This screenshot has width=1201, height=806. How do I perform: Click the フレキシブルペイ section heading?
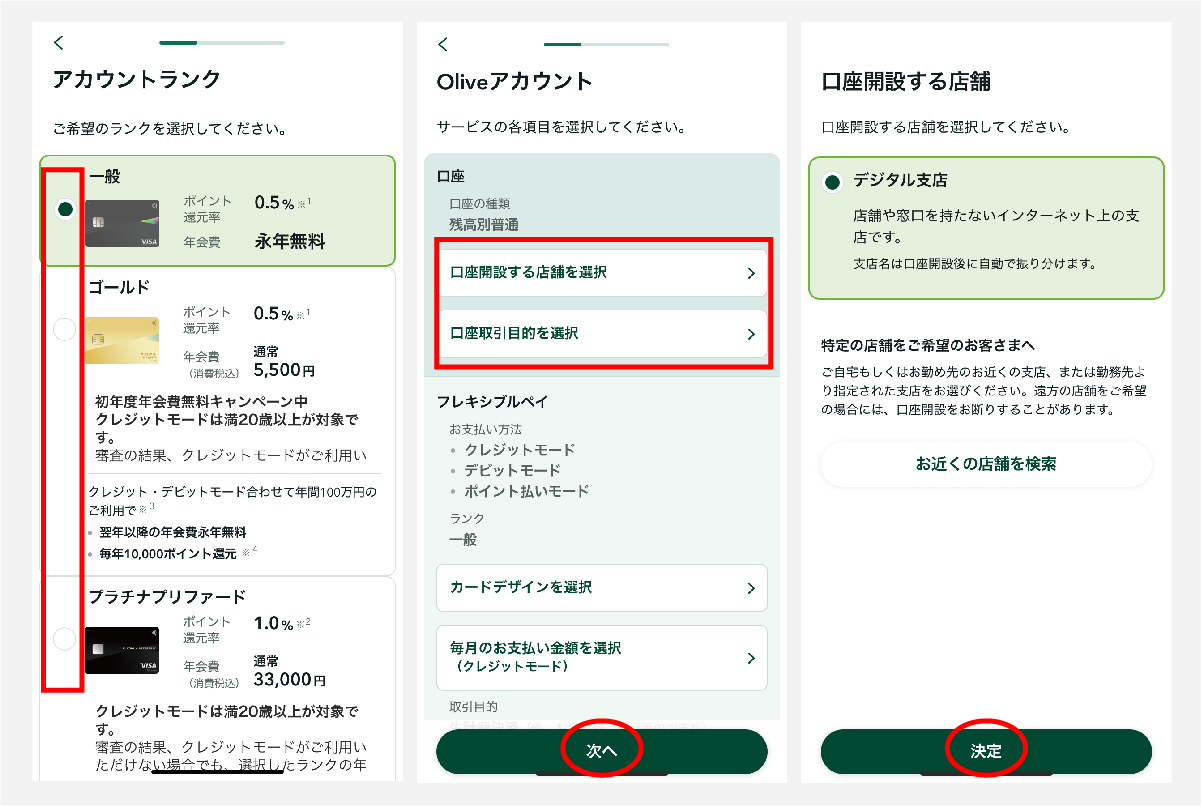click(x=494, y=402)
